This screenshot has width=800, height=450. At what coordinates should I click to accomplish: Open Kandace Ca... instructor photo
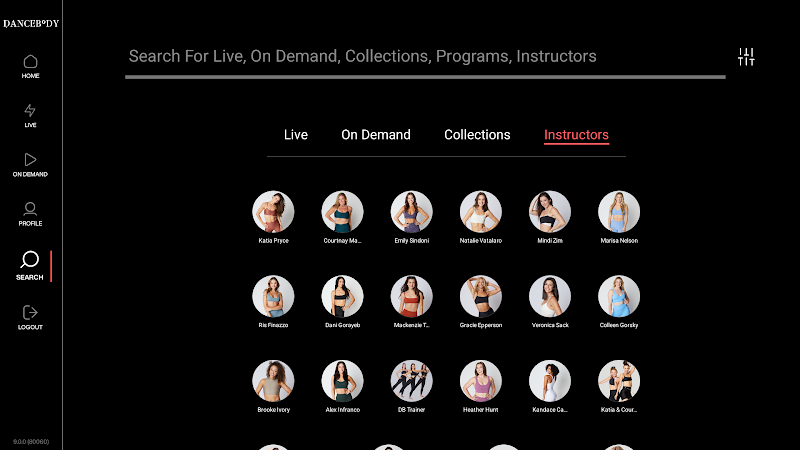tap(550, 381)
